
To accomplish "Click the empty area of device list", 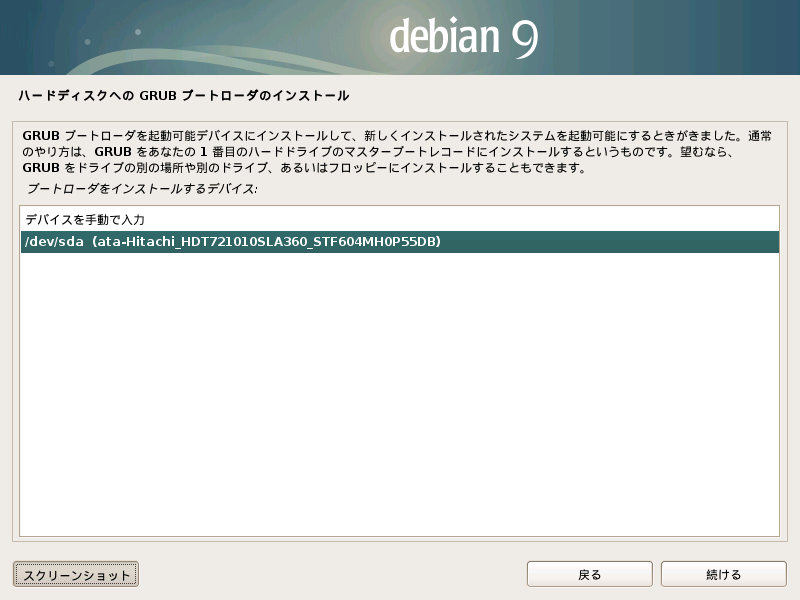I will (400, 400).
